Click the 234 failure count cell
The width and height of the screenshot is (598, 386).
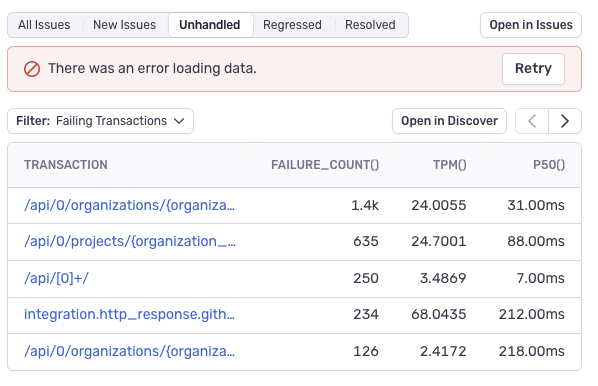(366, 315)
